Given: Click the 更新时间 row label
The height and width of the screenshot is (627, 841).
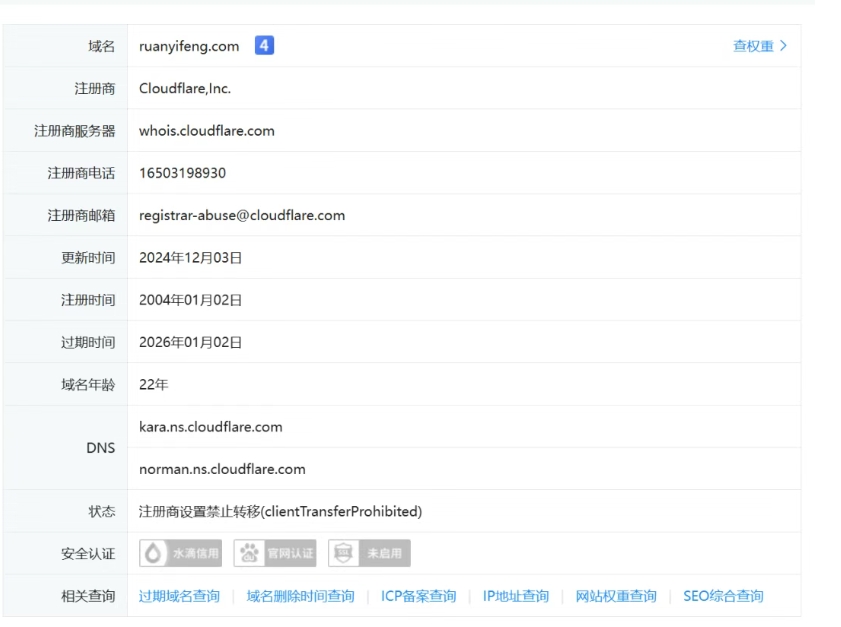Looking at the screenshot, I should 88,258.
